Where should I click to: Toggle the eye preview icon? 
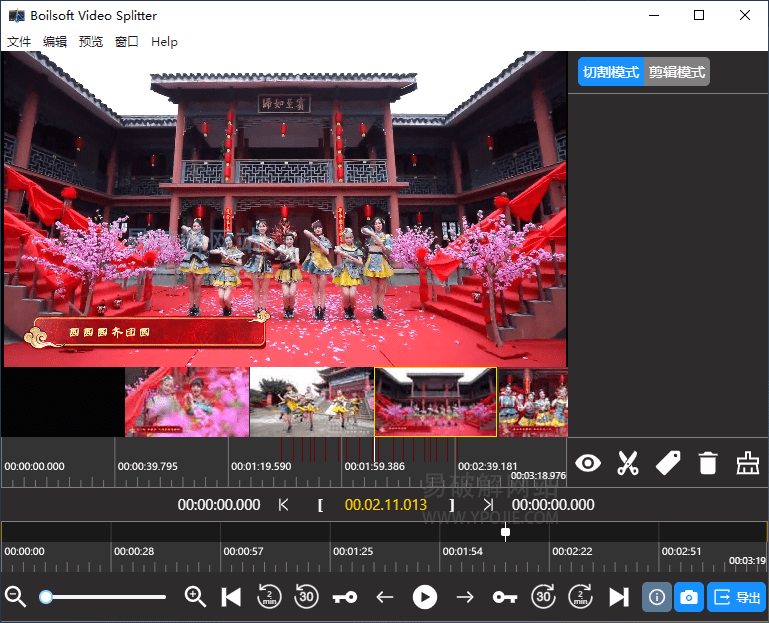pos(588,463)
